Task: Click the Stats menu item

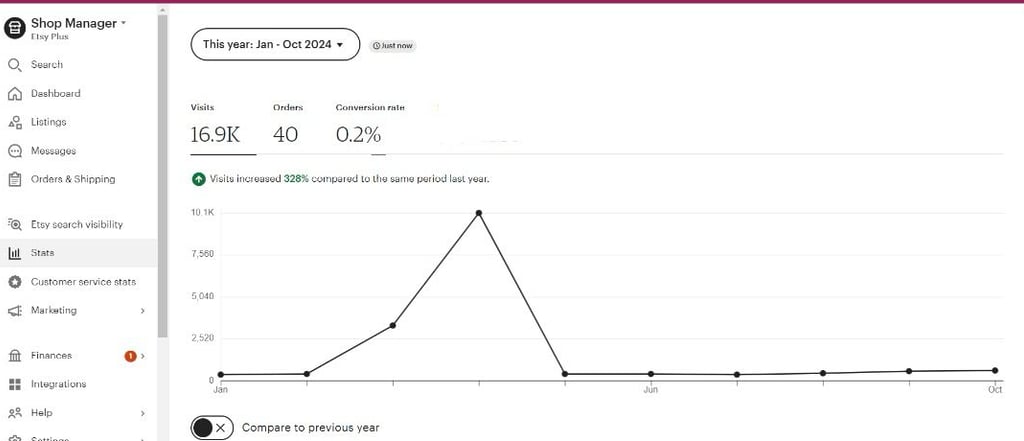Action: coord(43,253)
